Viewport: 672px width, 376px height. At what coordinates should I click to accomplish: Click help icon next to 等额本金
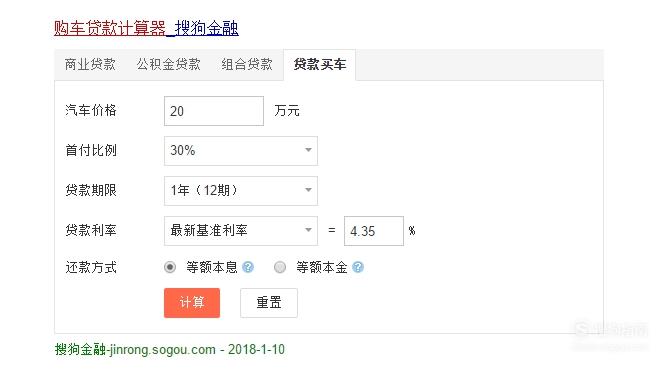pos(358,268)
